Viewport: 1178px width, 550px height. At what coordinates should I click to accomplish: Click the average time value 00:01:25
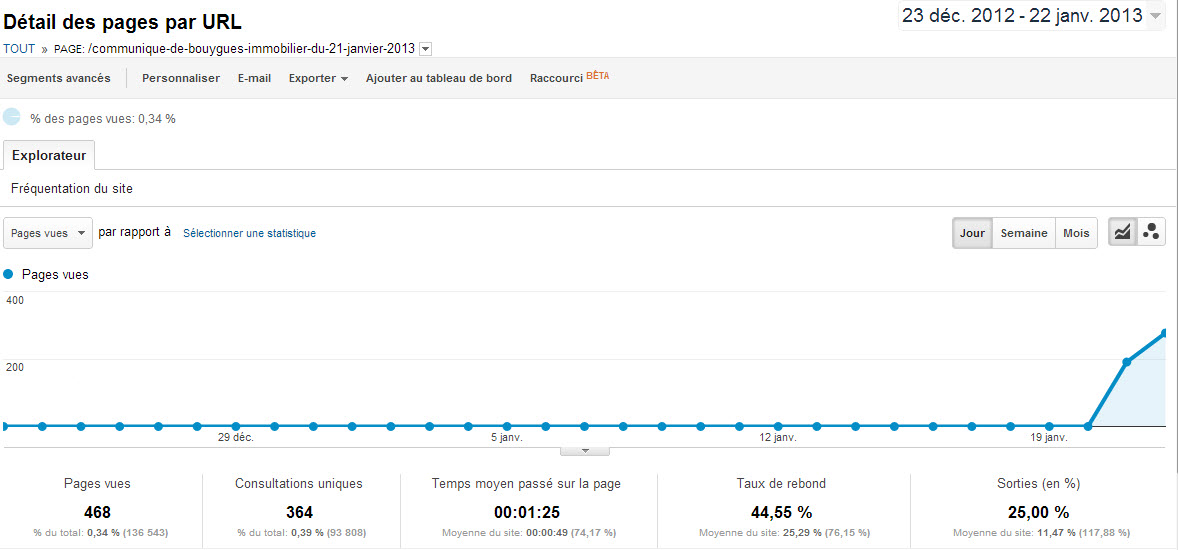coord(527,512)
